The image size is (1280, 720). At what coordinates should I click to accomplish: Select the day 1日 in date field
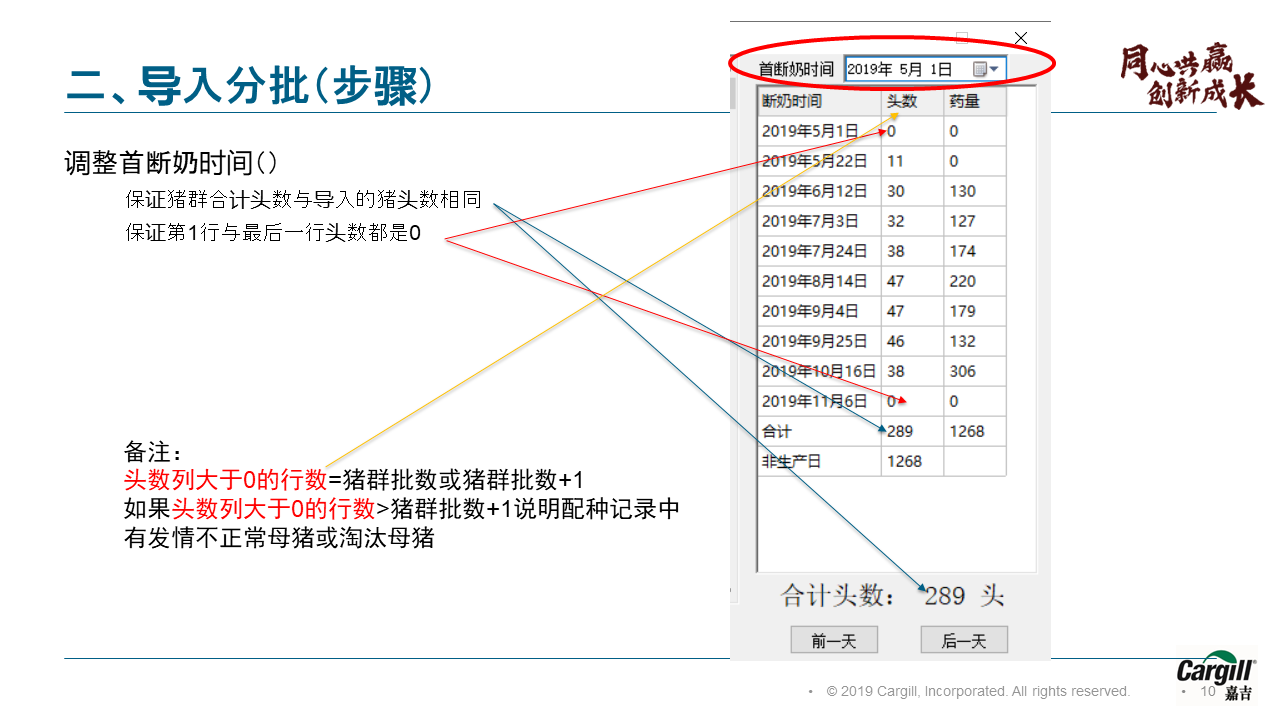(x=941, y=69)
